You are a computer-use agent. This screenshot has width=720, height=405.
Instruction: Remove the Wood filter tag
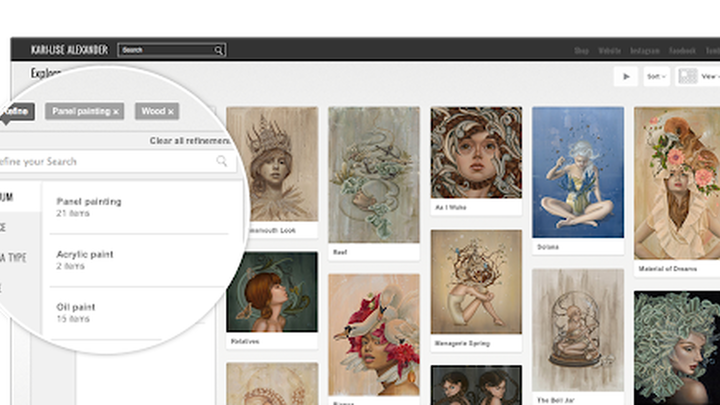click(x=171, y=111)
